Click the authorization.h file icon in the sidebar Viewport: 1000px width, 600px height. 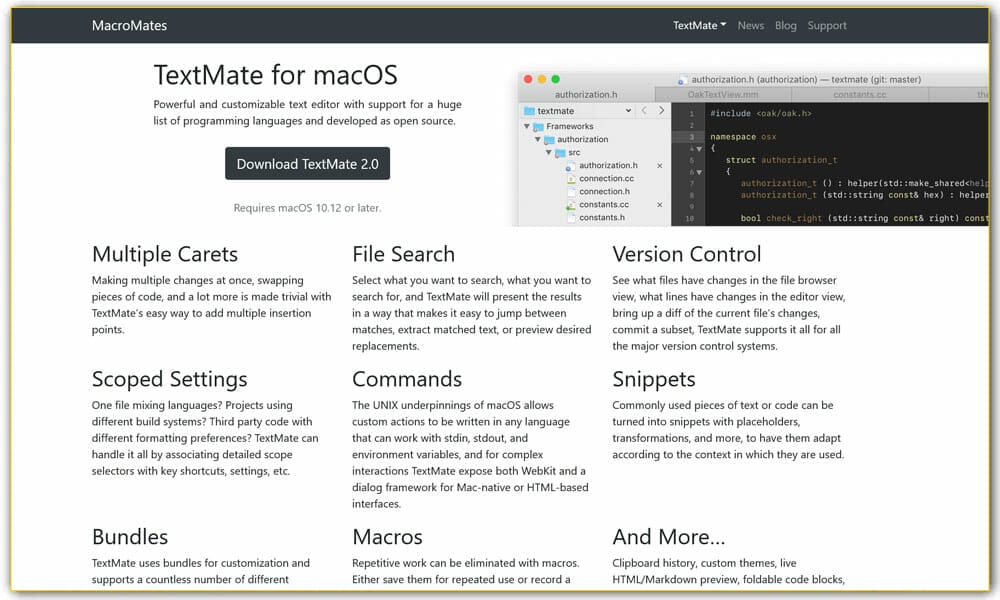pyautogui.click(x=568, y=166)
